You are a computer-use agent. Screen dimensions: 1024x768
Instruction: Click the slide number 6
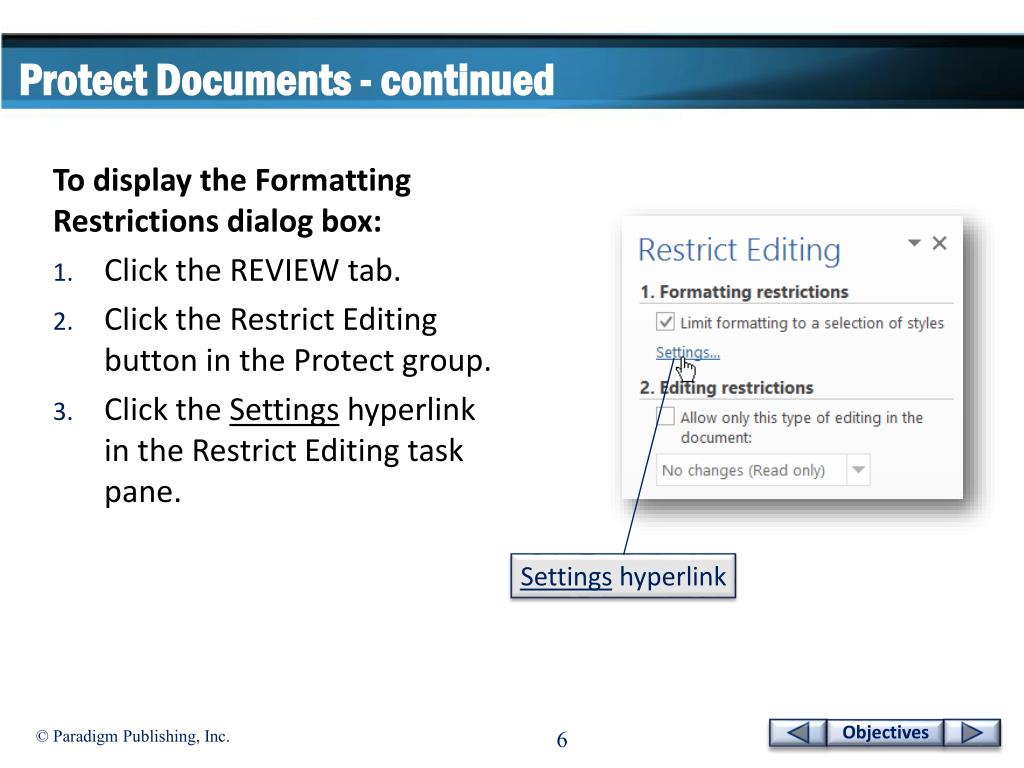(562, 740)
